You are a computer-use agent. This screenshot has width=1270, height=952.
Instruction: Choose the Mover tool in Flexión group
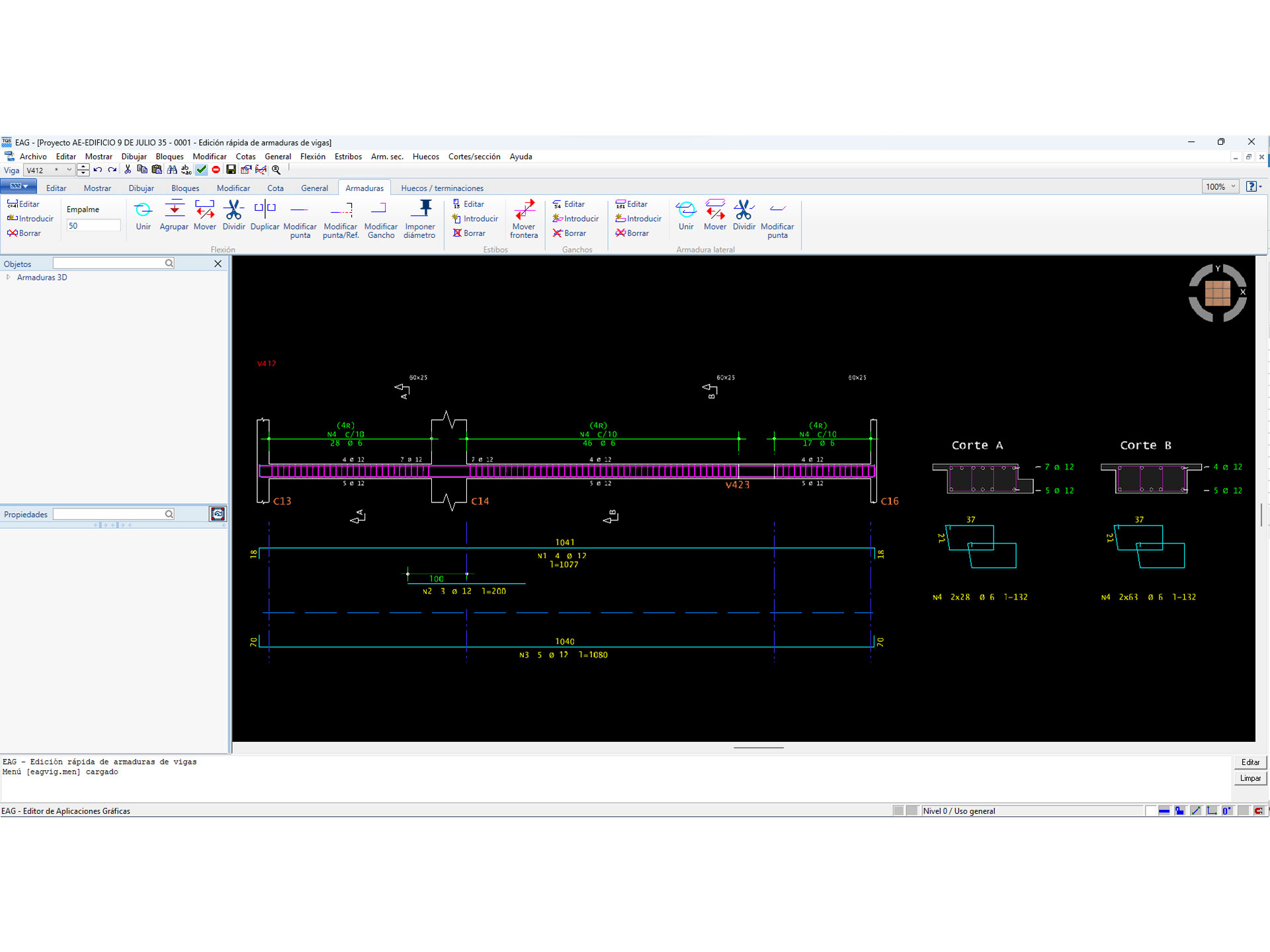(x=204, y=216)
